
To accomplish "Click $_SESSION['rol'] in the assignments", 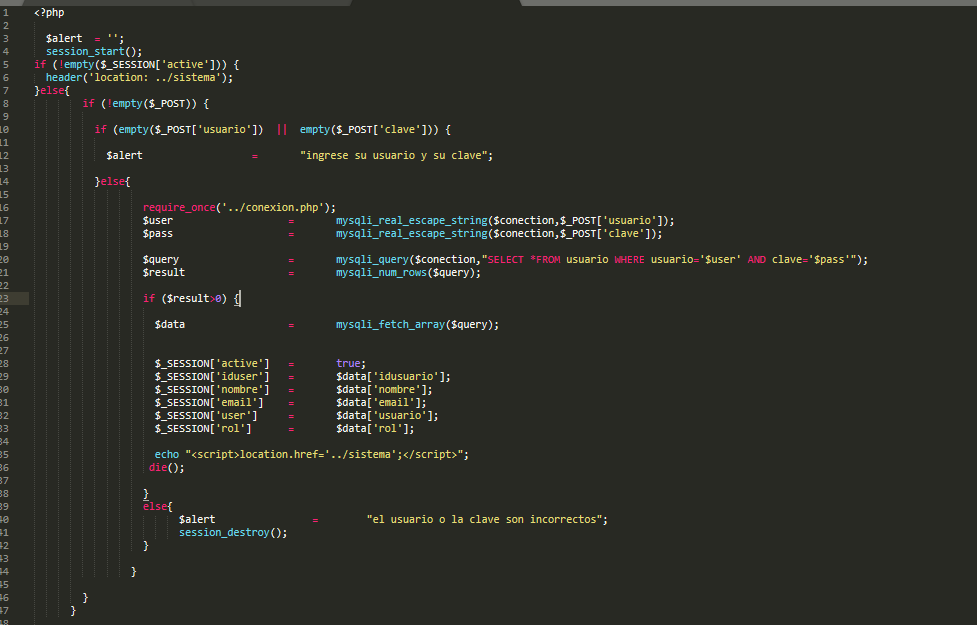I will (x=203, y=429).
